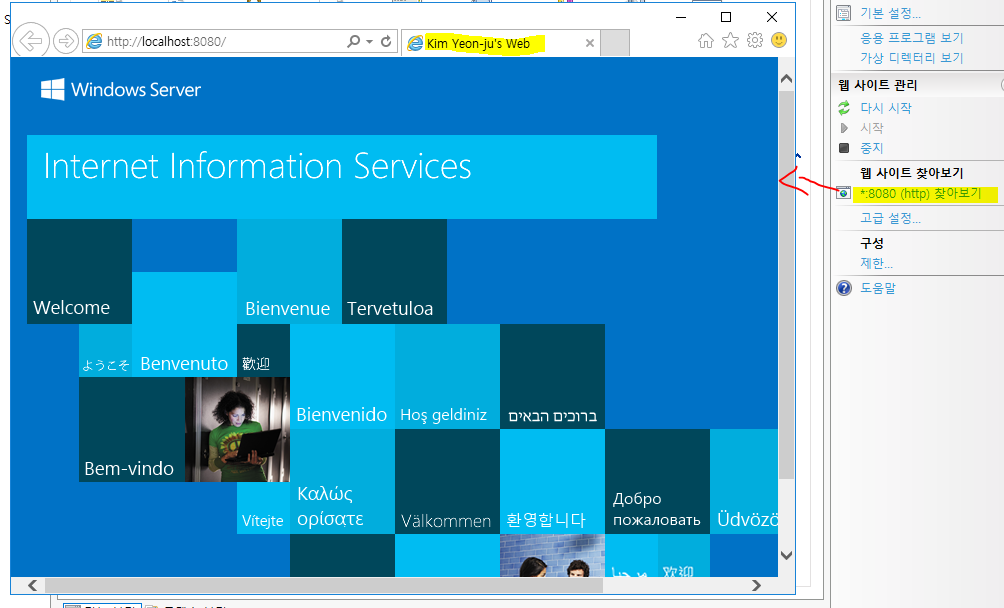
Task: Click the browser forward arrow button
Action: pyautogui.click(x=65, y=41)
